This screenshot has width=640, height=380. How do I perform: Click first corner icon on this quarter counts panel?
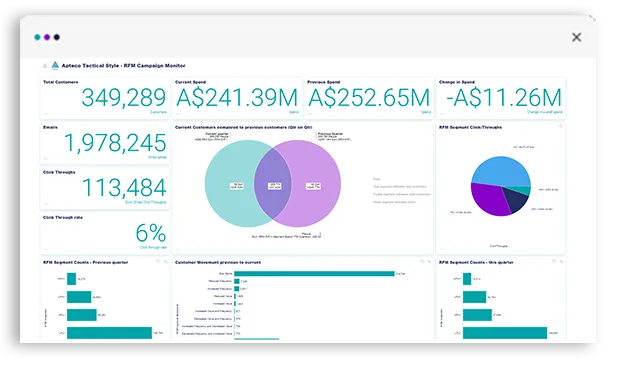(x=554, y=262)
